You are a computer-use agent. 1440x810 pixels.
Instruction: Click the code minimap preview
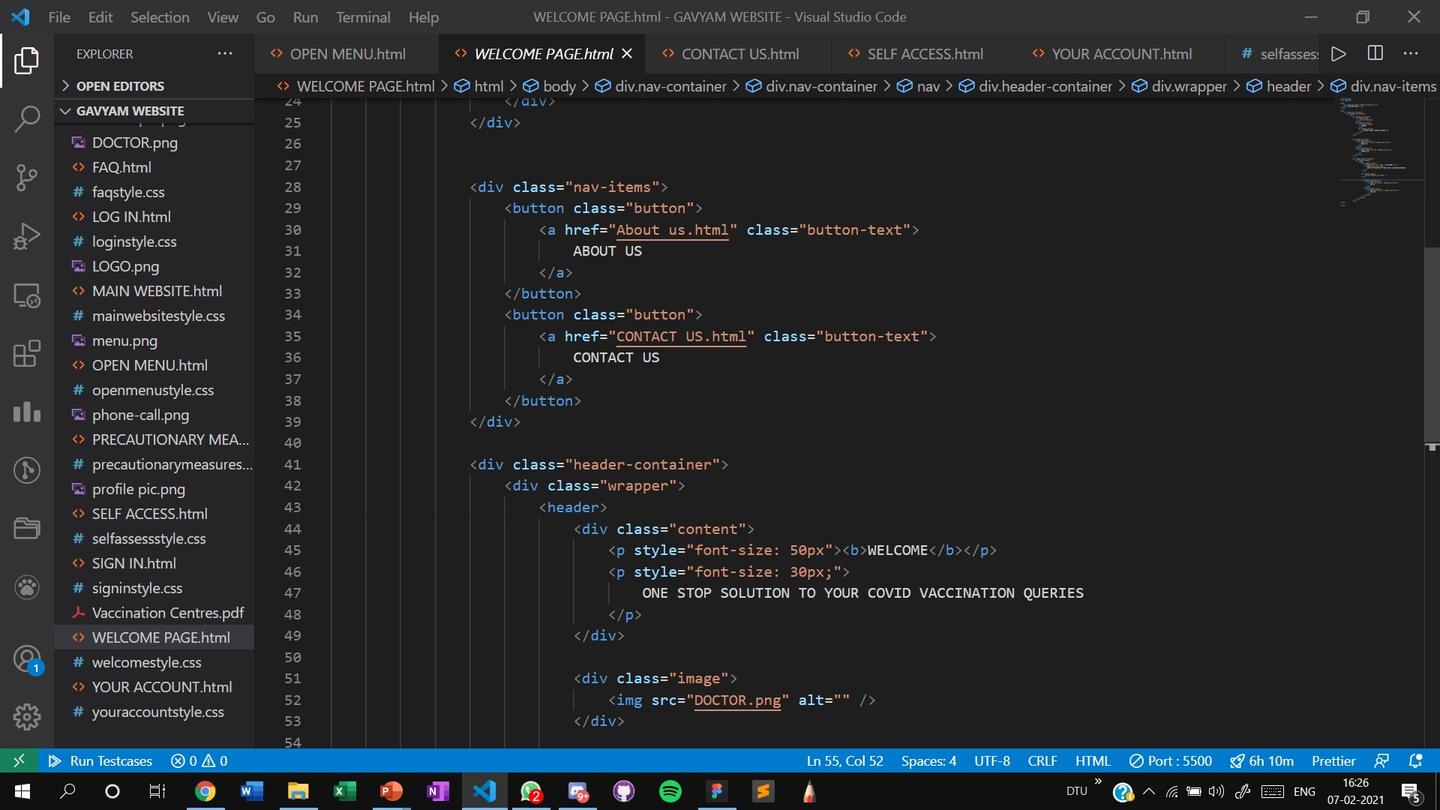(x=1380, y=150)
